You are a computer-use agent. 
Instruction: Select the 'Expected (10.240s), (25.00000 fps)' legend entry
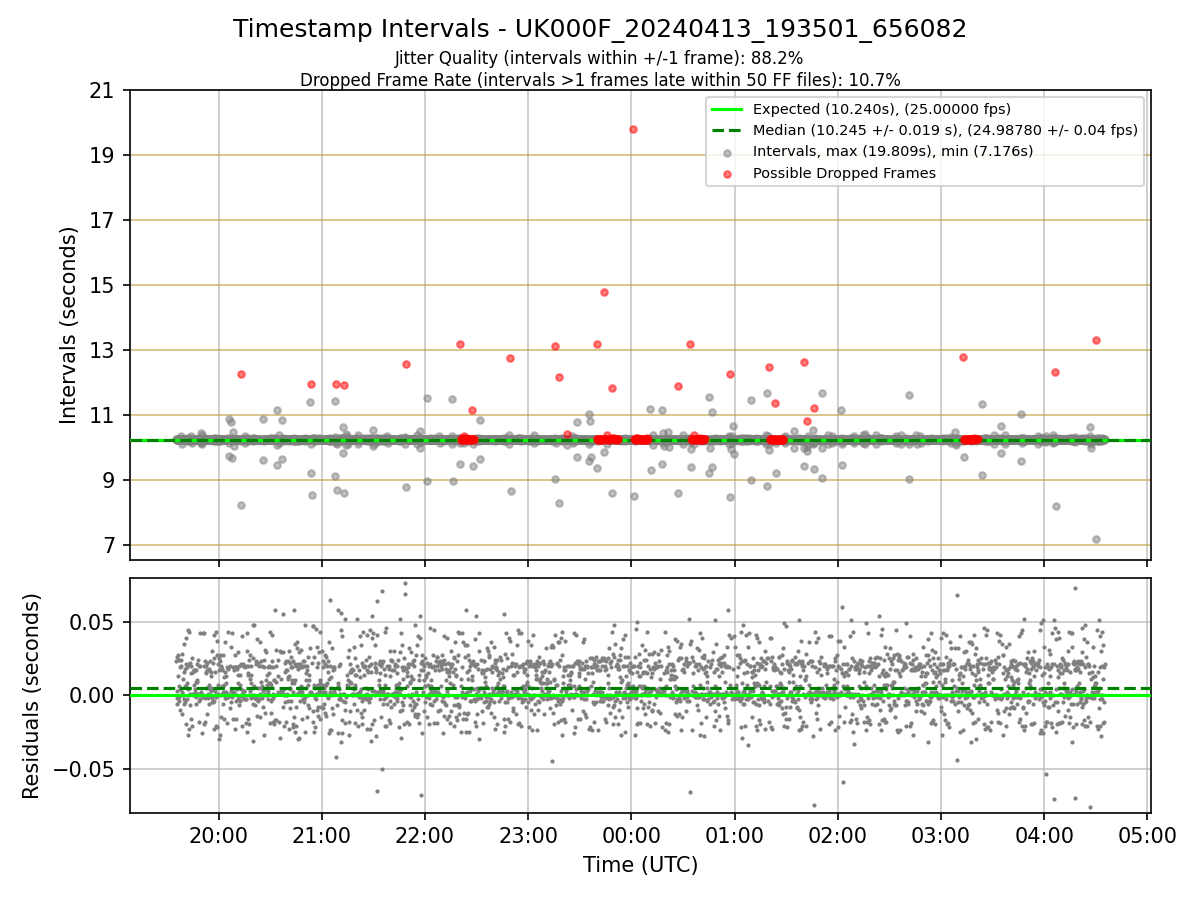pos(881,109)
